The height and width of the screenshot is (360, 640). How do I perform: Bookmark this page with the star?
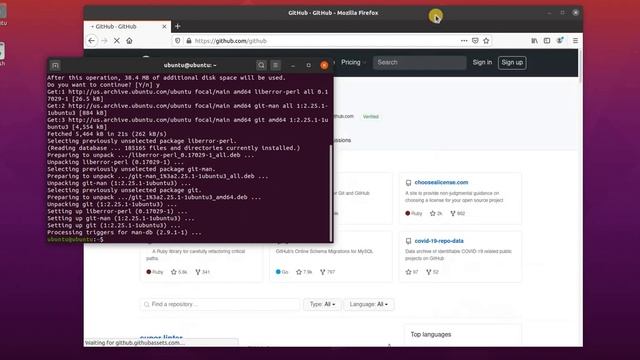pyautogui.click(x=486, y=41)
